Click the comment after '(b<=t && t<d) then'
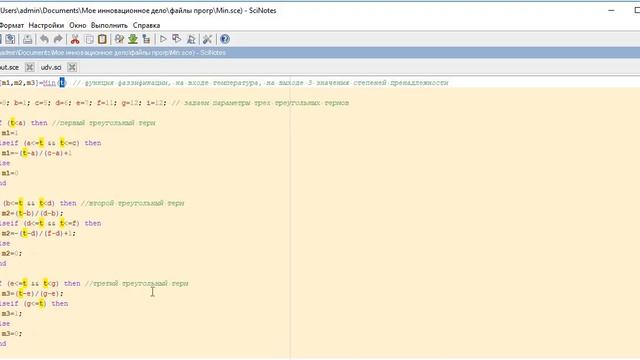Viewport: 640px width, 360px height. coord(132,203)
